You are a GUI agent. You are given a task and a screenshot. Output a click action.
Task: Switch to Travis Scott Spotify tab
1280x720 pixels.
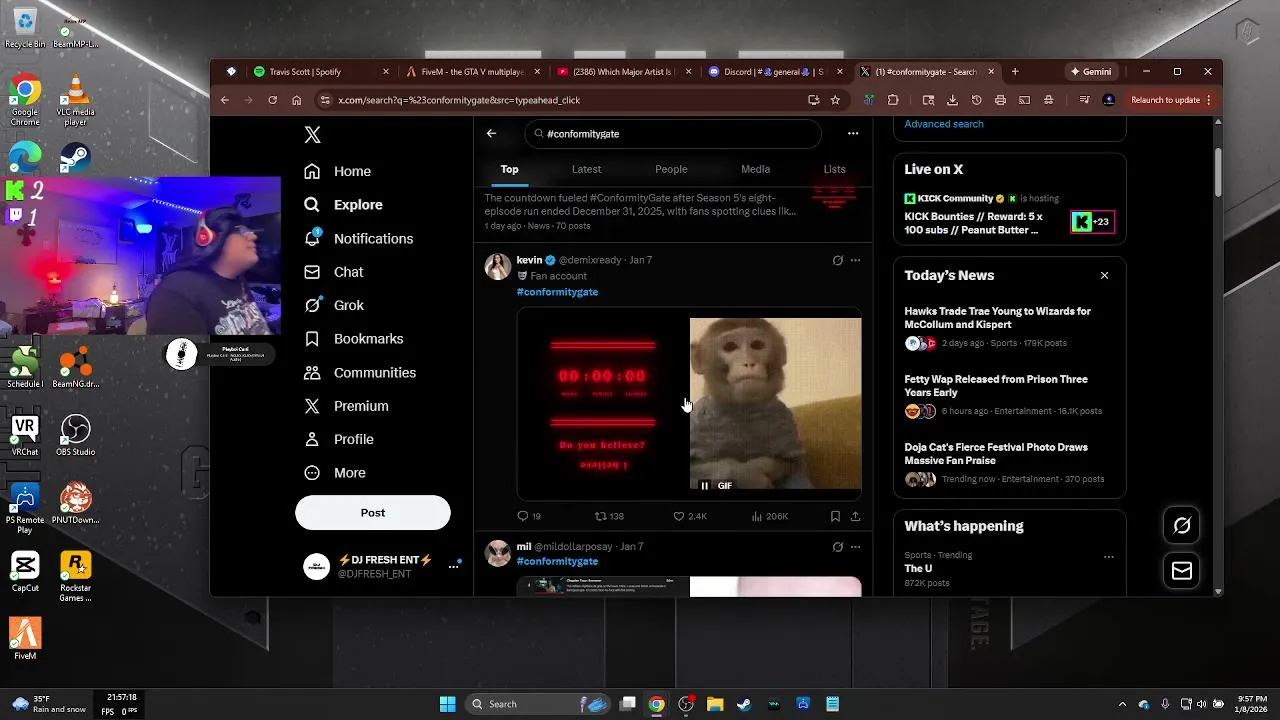coord(321,72)
